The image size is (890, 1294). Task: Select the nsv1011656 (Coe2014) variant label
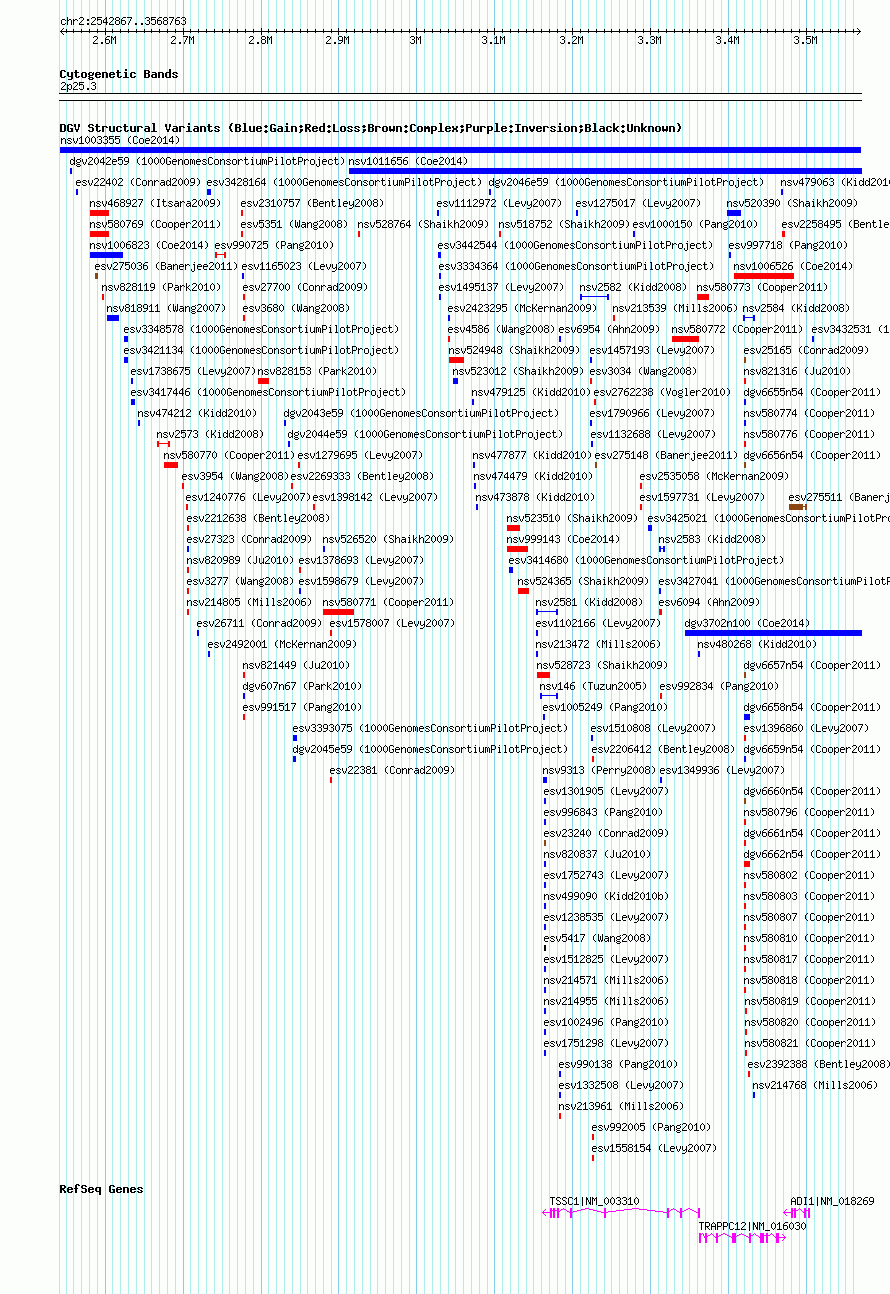pyautogui.click(x=408, y=161)
